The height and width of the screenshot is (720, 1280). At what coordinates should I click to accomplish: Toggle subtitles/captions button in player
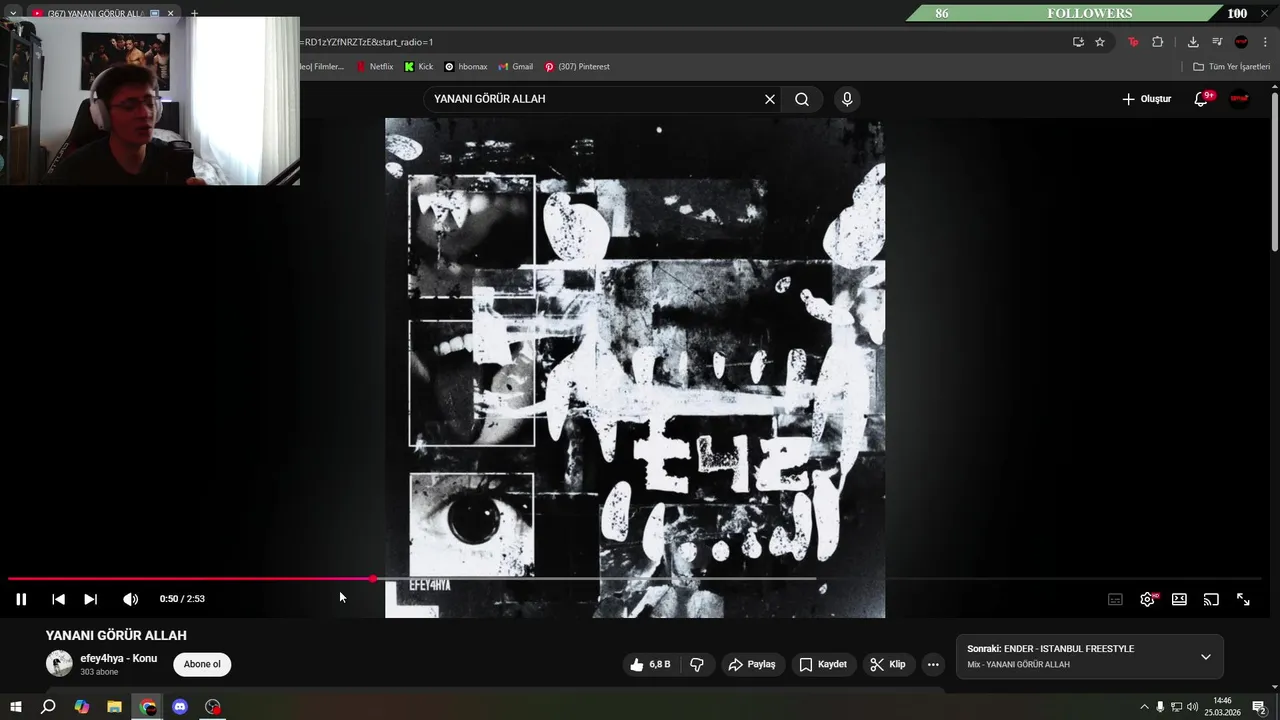1115,599
